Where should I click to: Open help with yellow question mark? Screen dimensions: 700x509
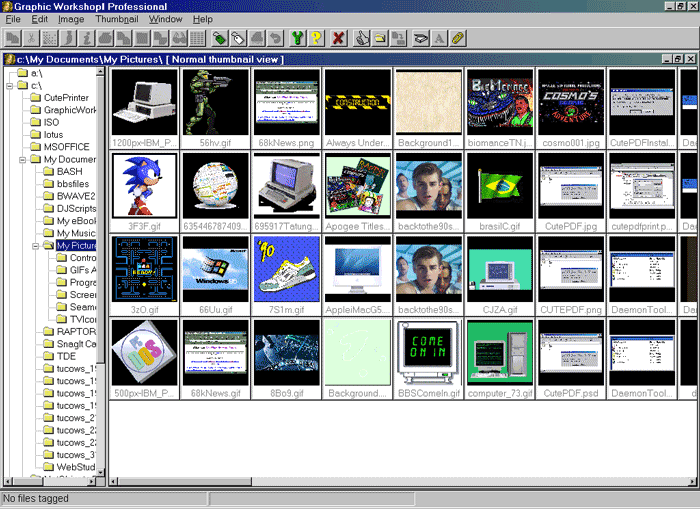(316, 38)
